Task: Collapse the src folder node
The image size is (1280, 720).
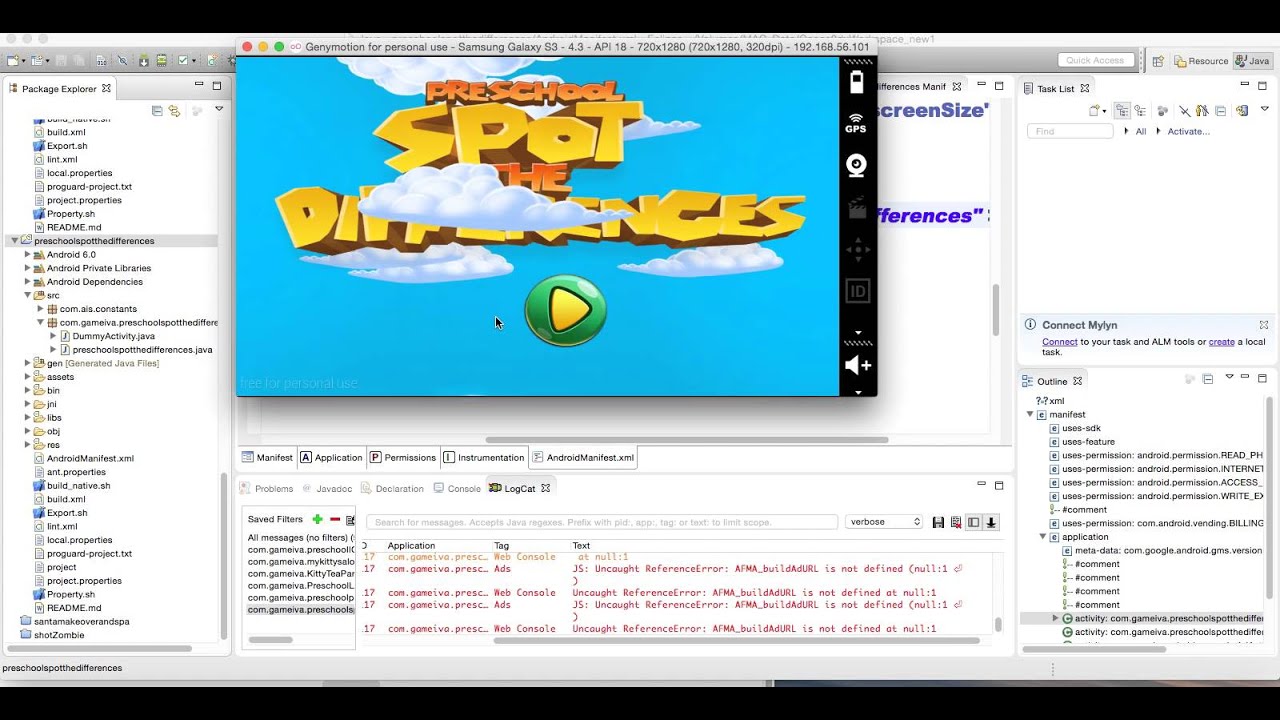Action: [x=28, y=295]
